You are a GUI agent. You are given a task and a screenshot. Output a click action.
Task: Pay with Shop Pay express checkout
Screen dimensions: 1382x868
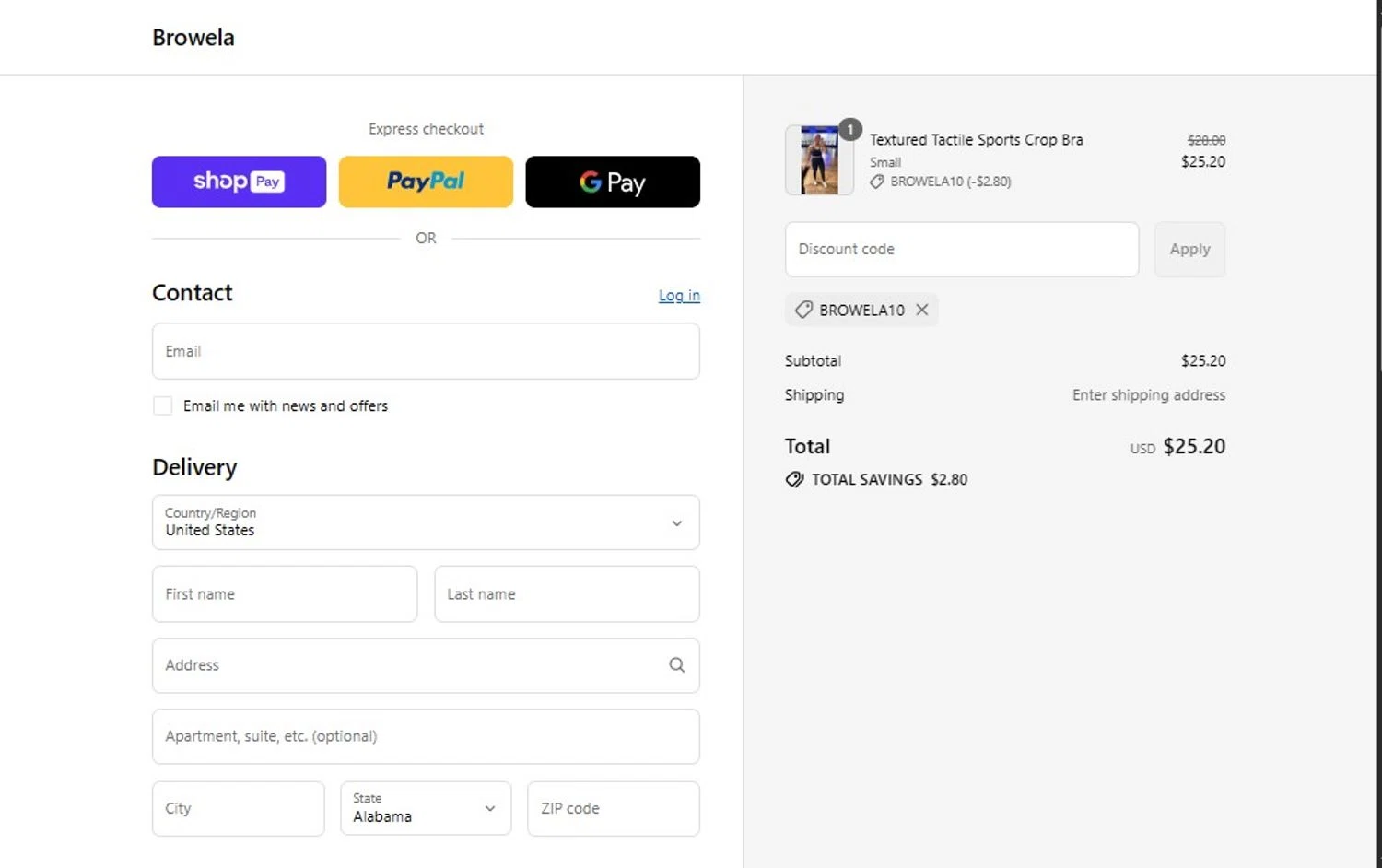pos(239,182)
